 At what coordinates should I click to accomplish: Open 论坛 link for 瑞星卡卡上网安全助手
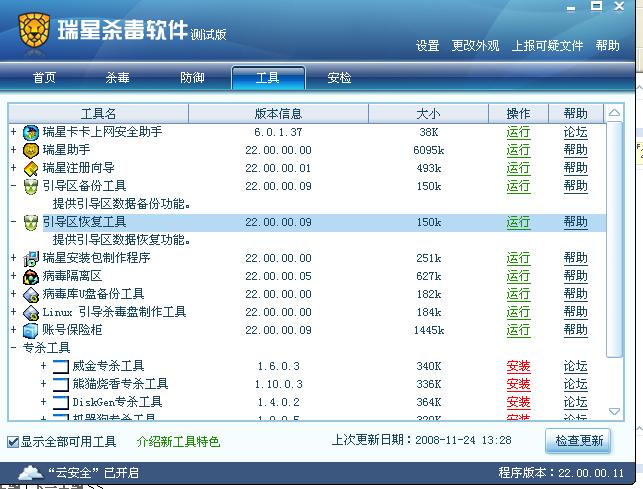(x=575, y=132)
